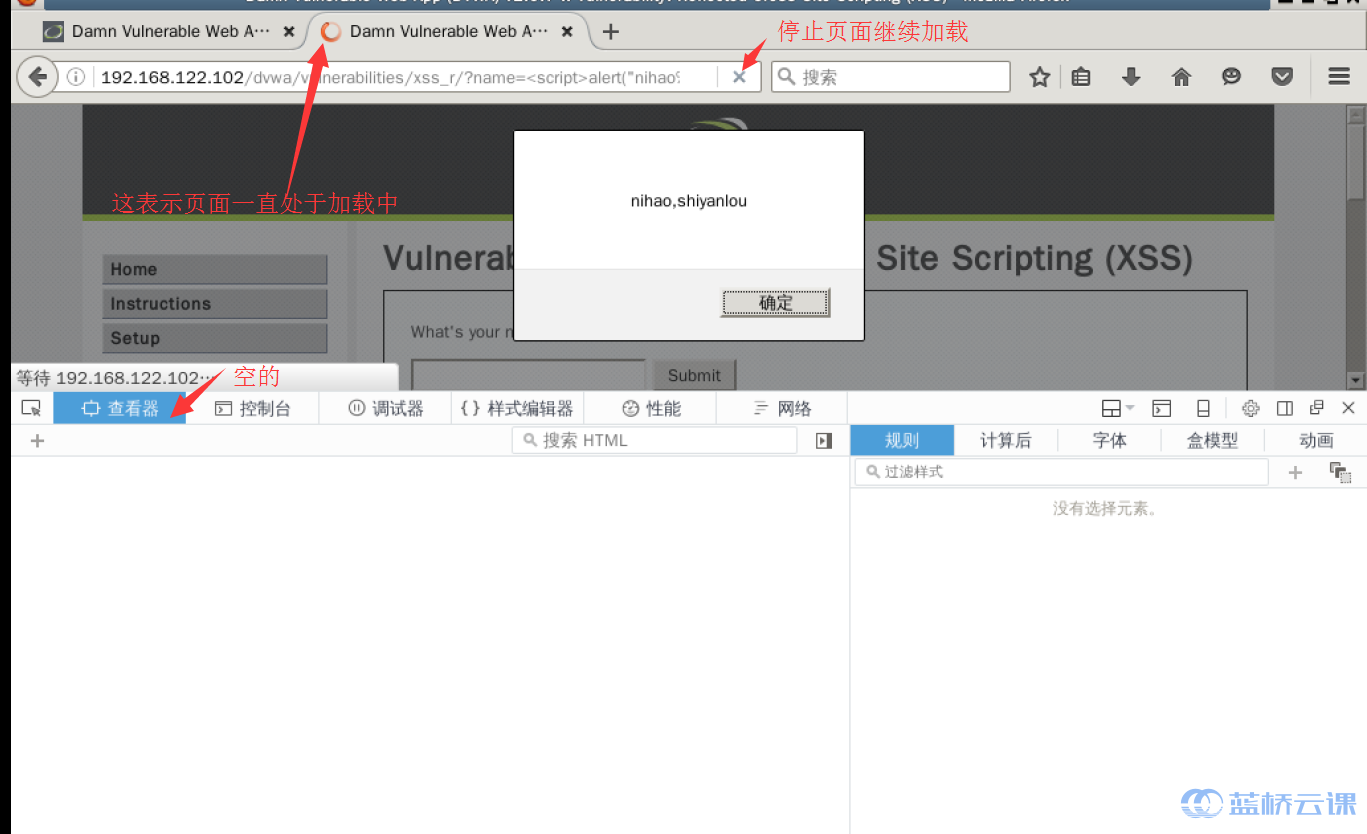Toggle pseudo-class panel icon in rules
The height and width of the screenshot is (834, 1367).
coord(1340,472)
